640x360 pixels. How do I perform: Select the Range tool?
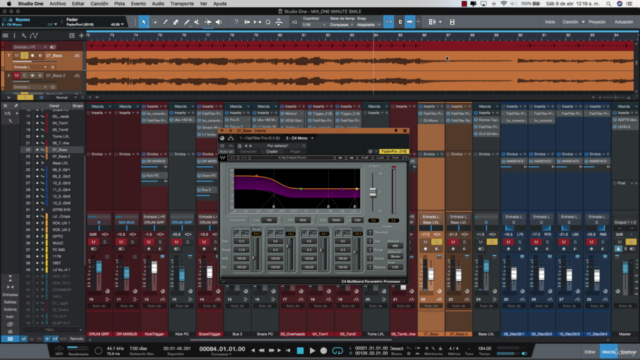[155, 22]
